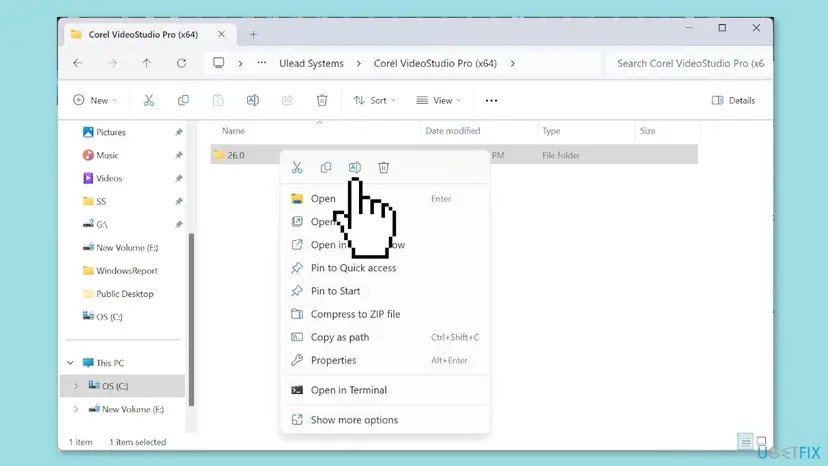
Task: Unpin SS folder using its pin icon
Action: tap(179, 201)
